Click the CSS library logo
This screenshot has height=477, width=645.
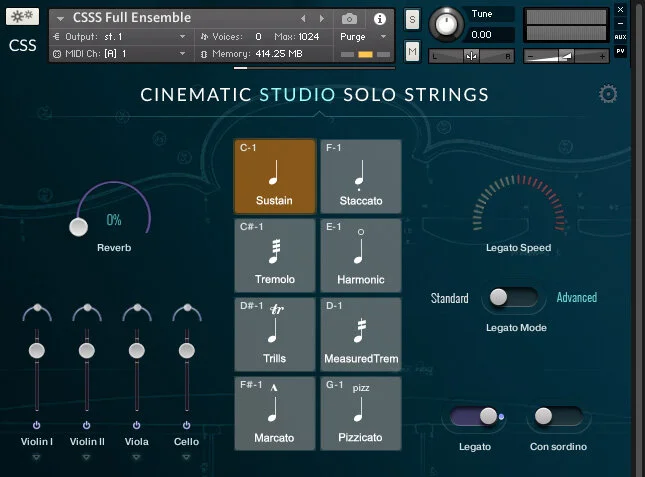23,45
